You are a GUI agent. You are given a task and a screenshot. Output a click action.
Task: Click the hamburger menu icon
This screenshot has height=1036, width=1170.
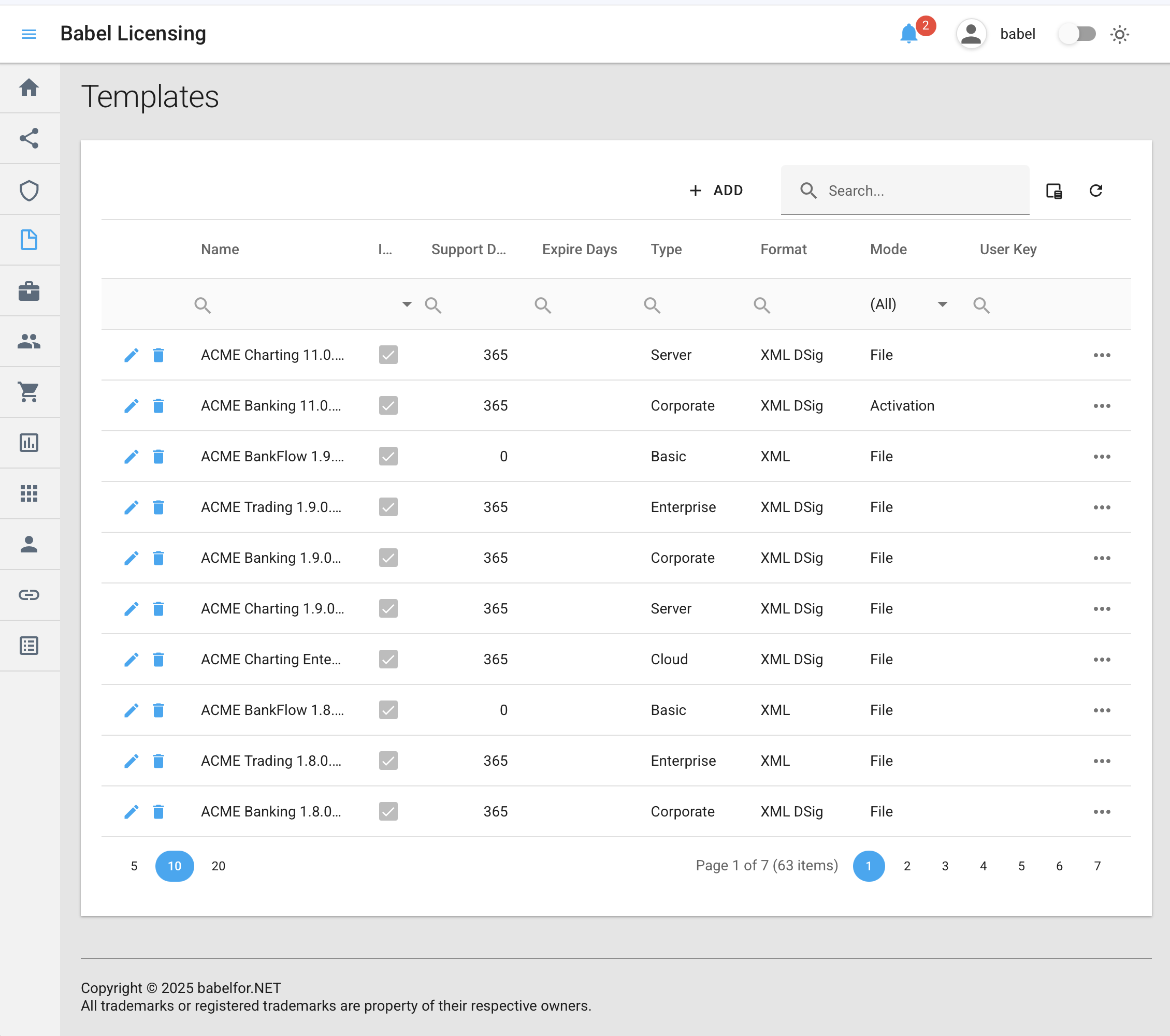[28, 34]
